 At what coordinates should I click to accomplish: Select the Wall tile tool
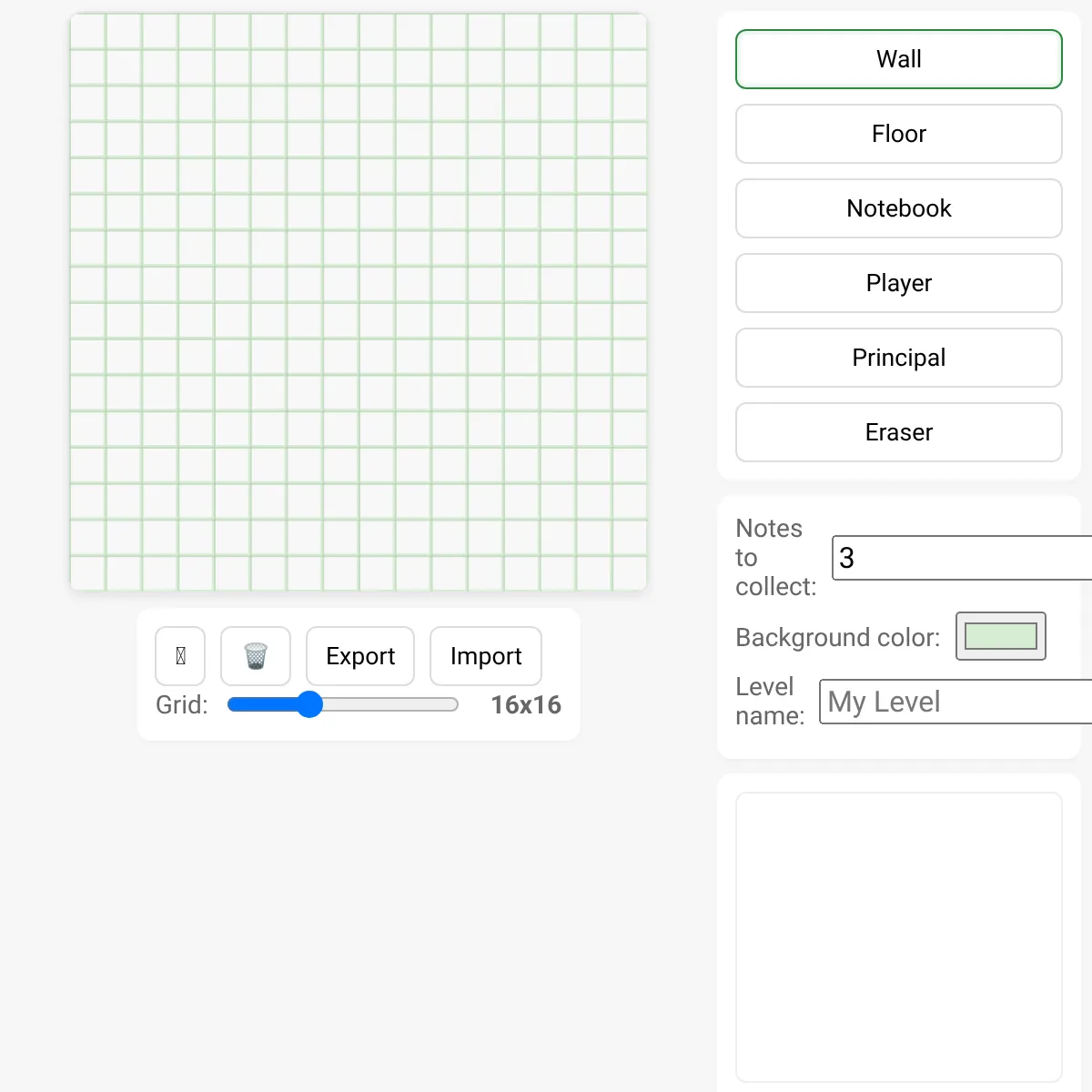pyautogui.click(x=899, y=59)
